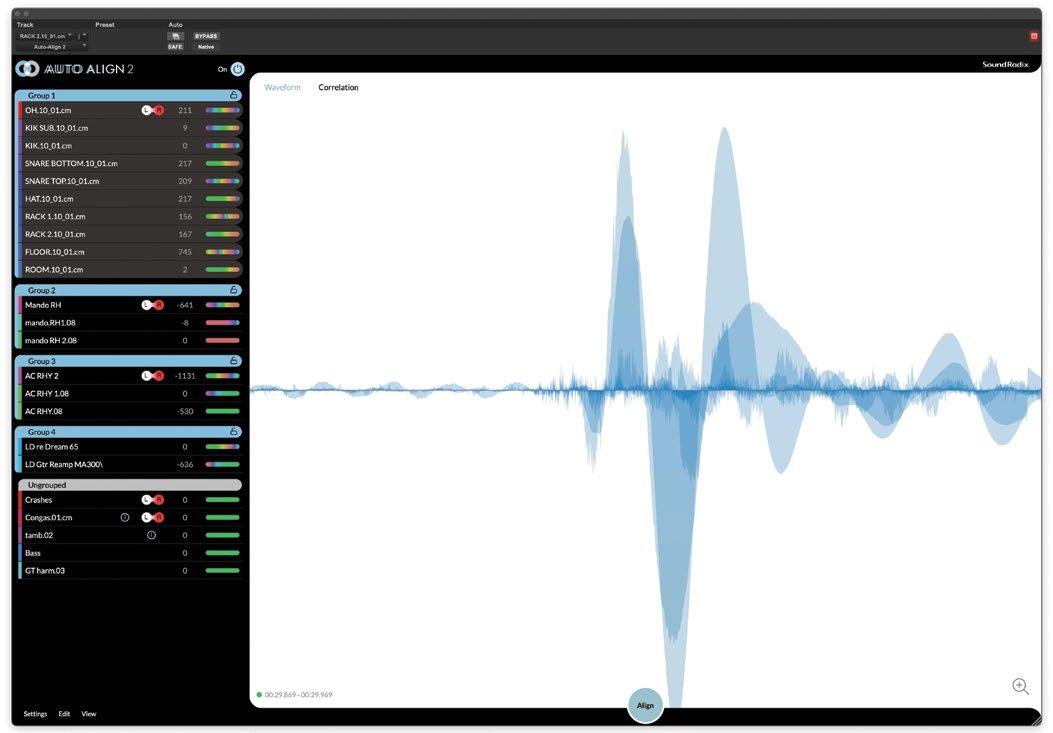
Task: Toggle L/R channel switch for OH.10_01.cm
Action: coord(152,110)
